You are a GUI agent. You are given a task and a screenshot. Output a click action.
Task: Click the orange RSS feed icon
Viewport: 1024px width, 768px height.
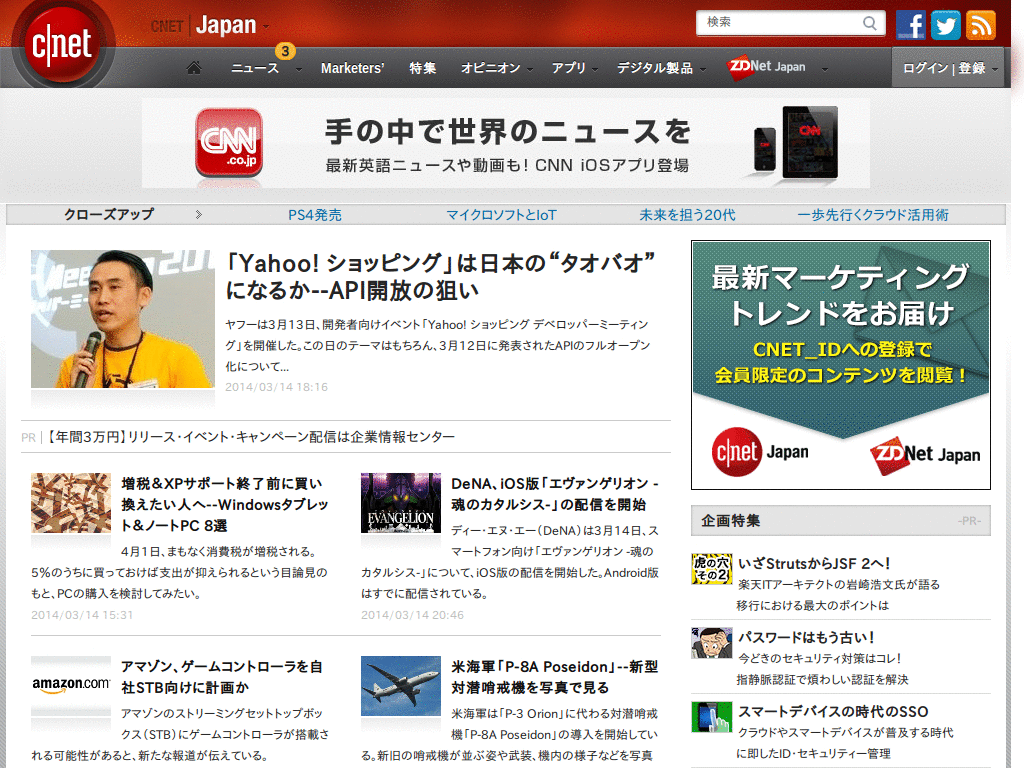[x=979, y=24]
